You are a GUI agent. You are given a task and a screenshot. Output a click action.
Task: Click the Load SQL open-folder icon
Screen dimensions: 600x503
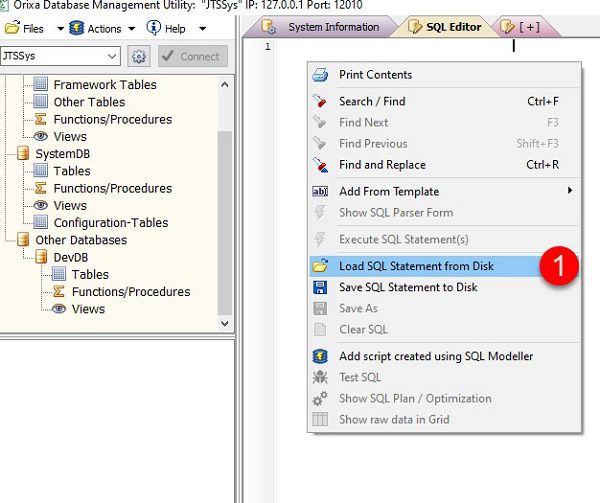pyautogui.click(x=320, y=266)
